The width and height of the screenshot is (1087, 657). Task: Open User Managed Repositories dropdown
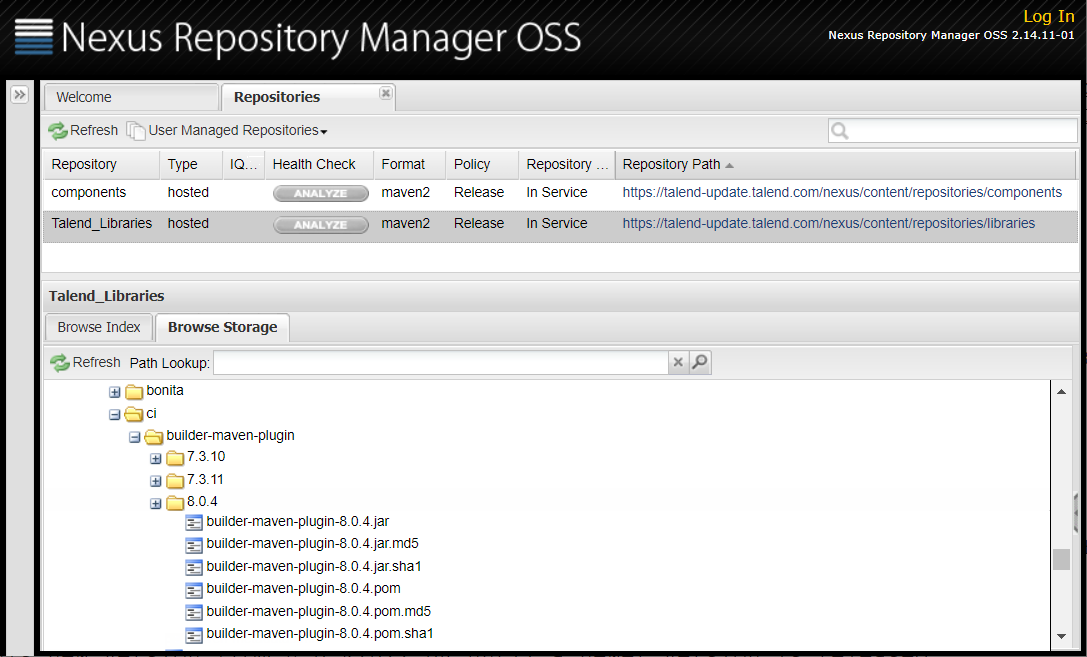(x=238, y=131)
